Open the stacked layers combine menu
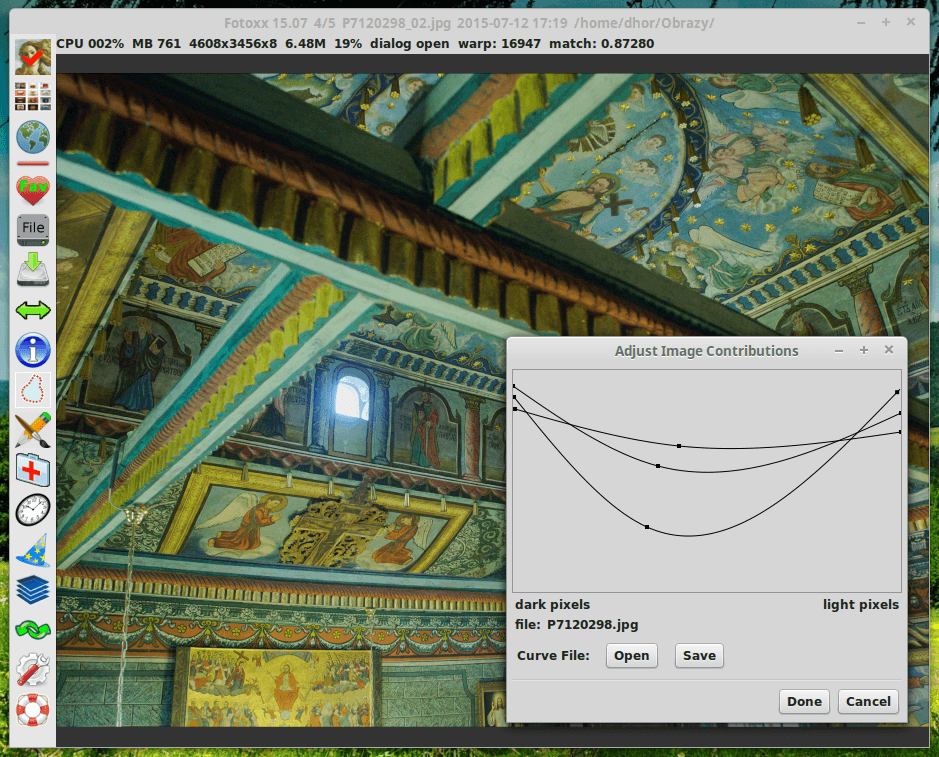This screenshot has height=757, width=939. [33, 589]
